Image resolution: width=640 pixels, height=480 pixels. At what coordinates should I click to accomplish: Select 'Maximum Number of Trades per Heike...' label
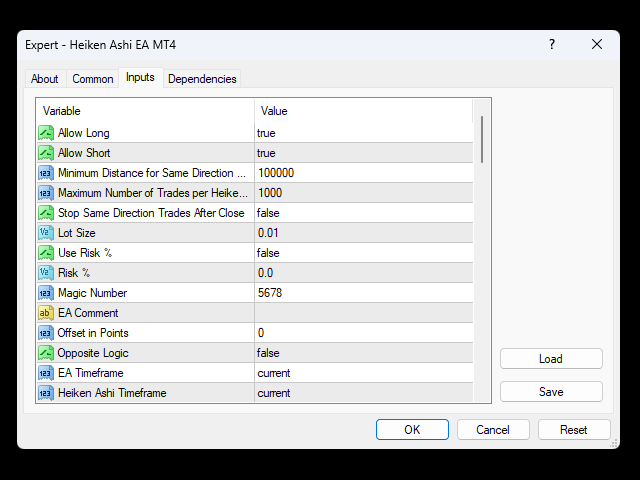pos(153,193)
